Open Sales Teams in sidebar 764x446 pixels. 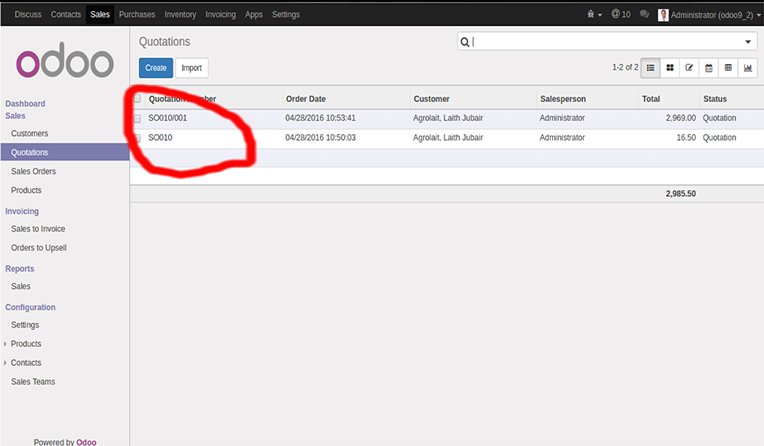click(33, 382)
